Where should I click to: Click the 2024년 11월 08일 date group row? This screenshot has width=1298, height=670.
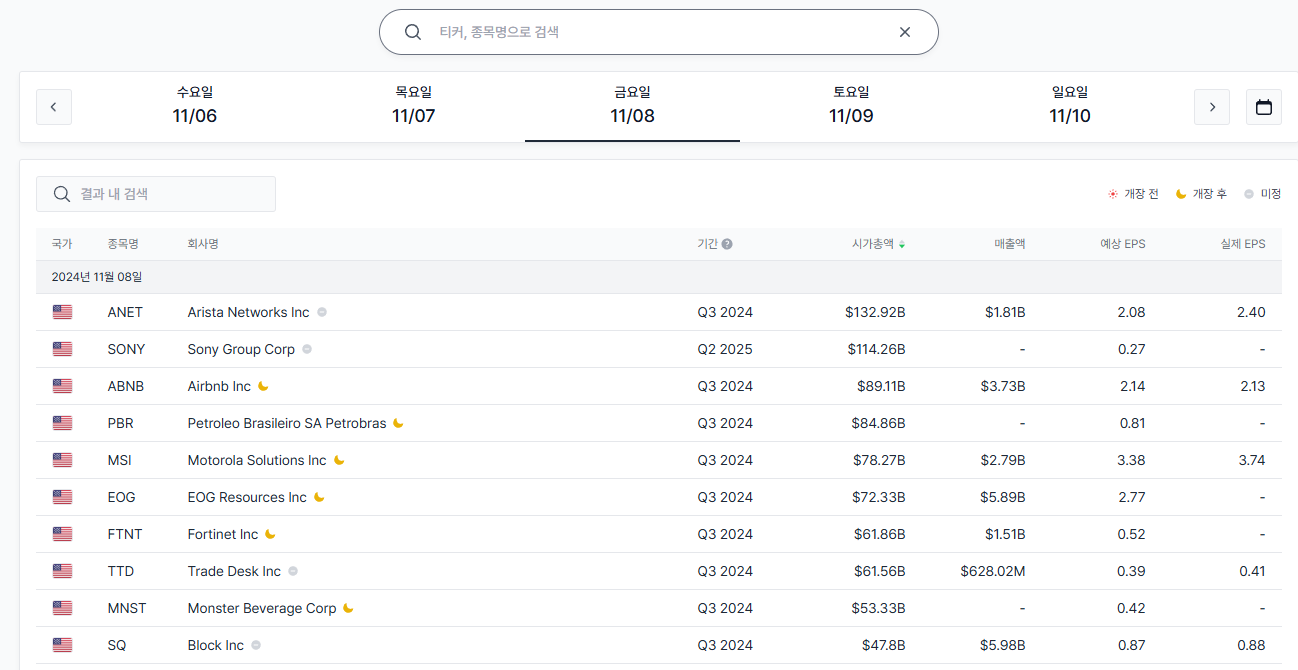[659, 277]
